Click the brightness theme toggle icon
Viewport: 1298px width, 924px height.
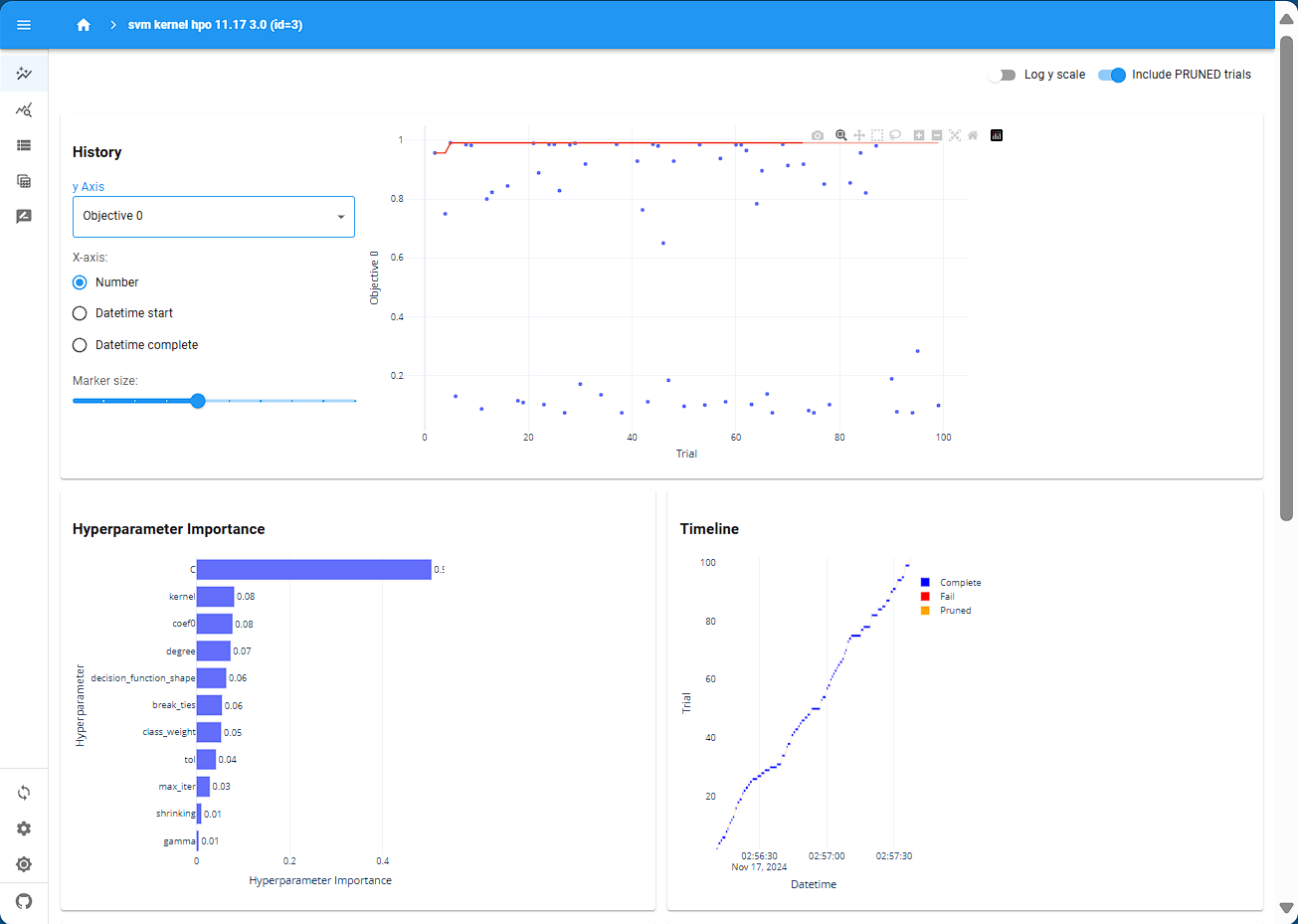tap(24, 864)
